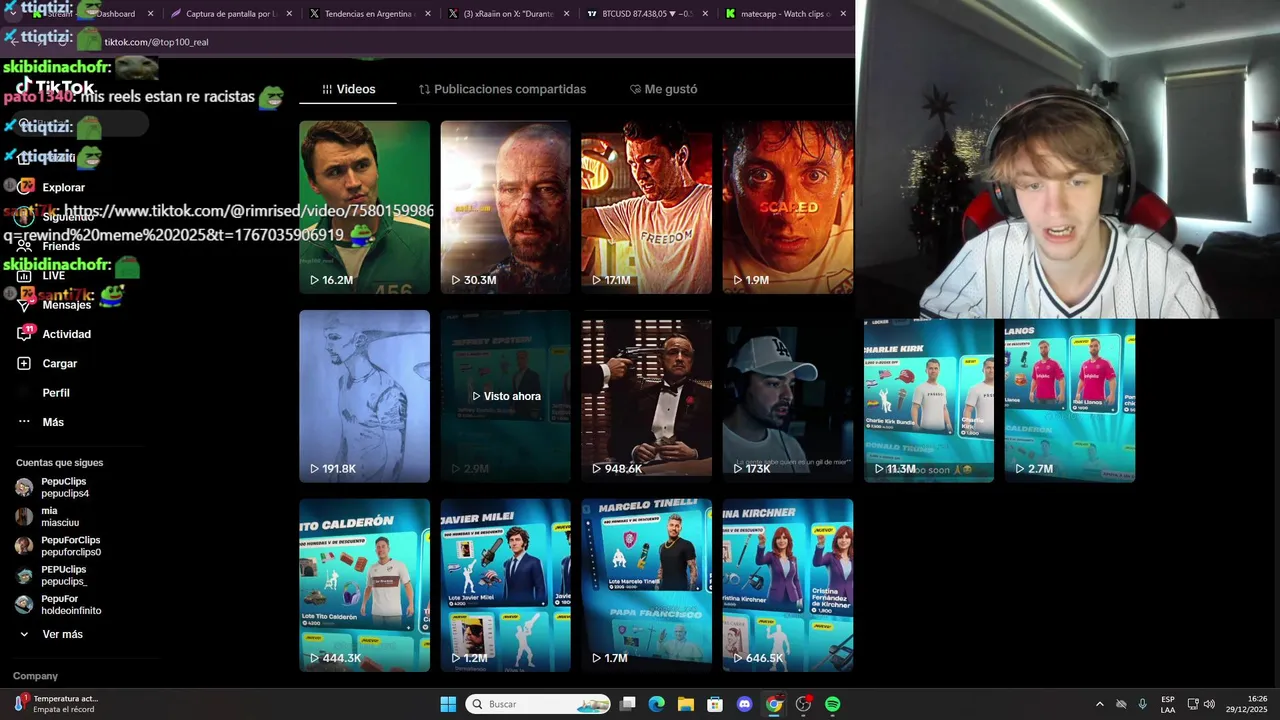Click the microphone tray icon
The height and width of the screenshot is (720, 1280).
pyautogui.click(x=1142, y=704)
